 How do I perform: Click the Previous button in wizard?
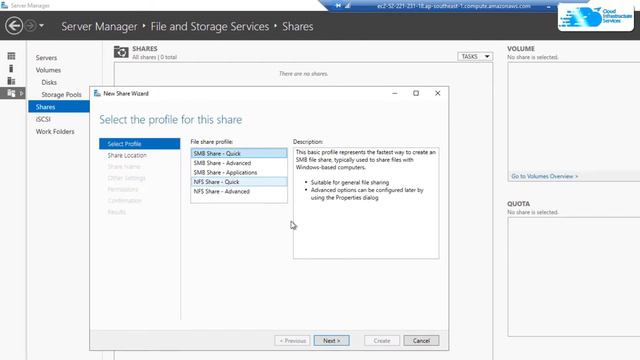click(x=292, y=340)
